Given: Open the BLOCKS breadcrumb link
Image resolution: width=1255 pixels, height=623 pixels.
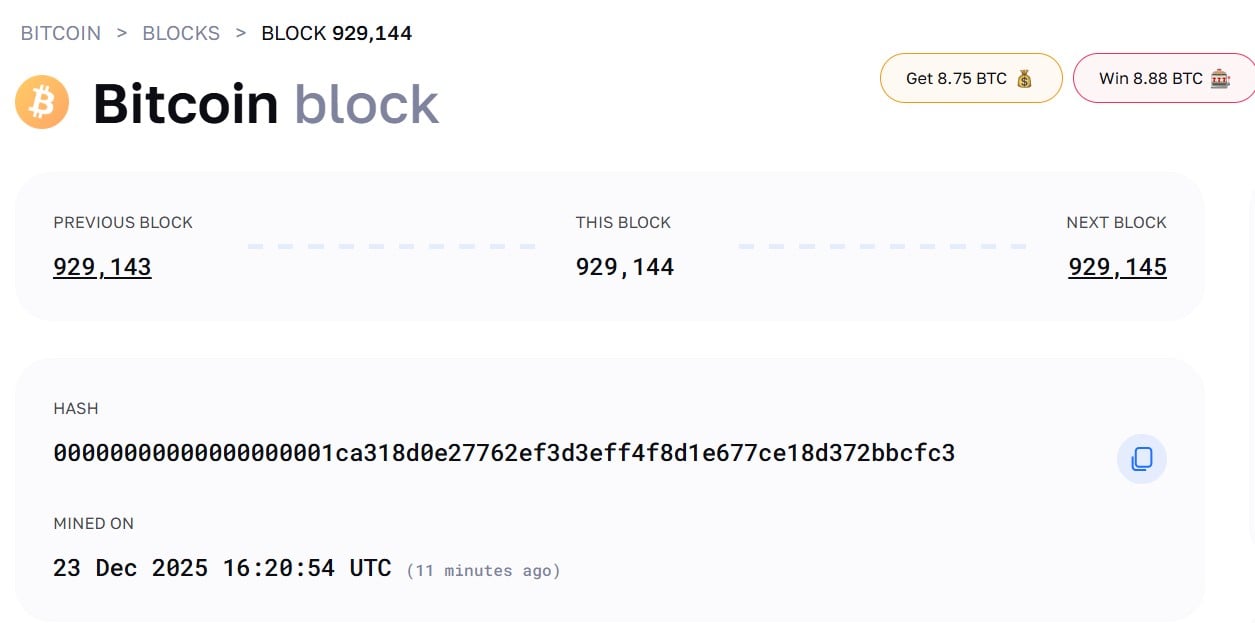Looking at the screenshot, I should 181,33.
